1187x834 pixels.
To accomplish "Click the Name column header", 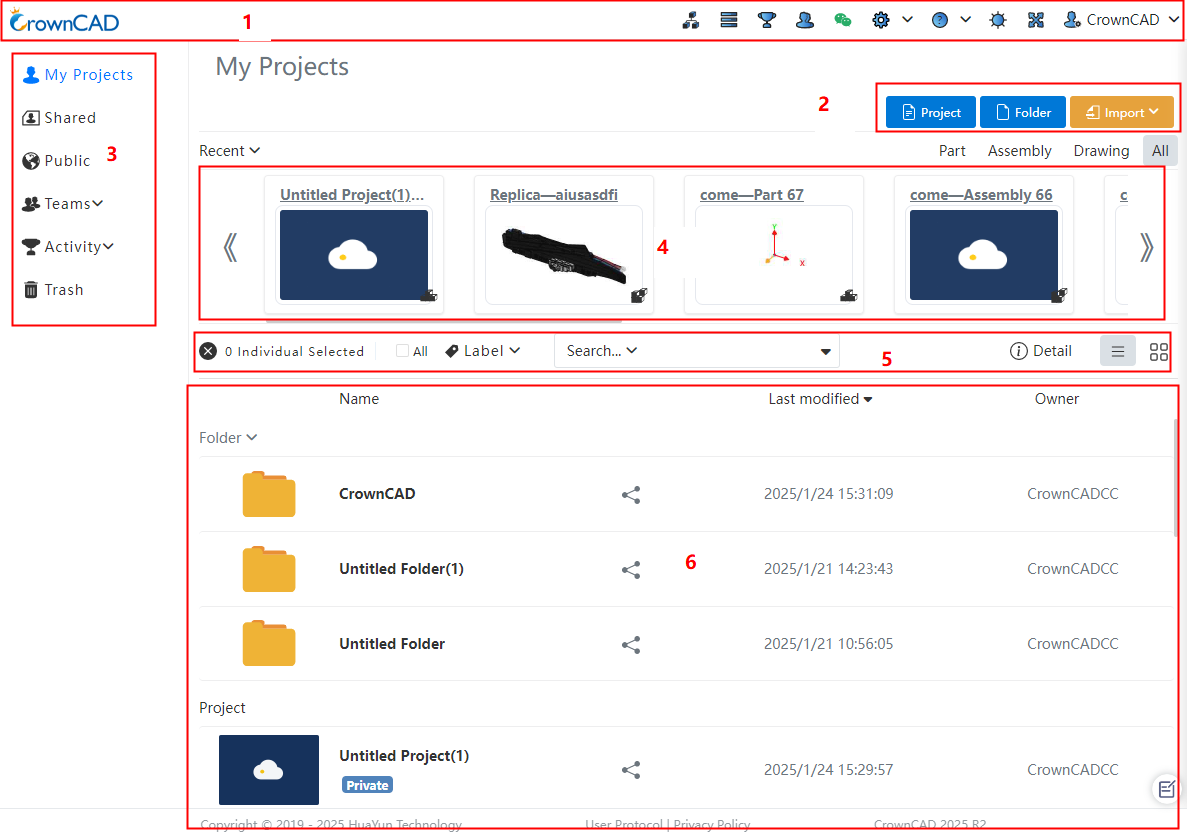I will [359, 399].
